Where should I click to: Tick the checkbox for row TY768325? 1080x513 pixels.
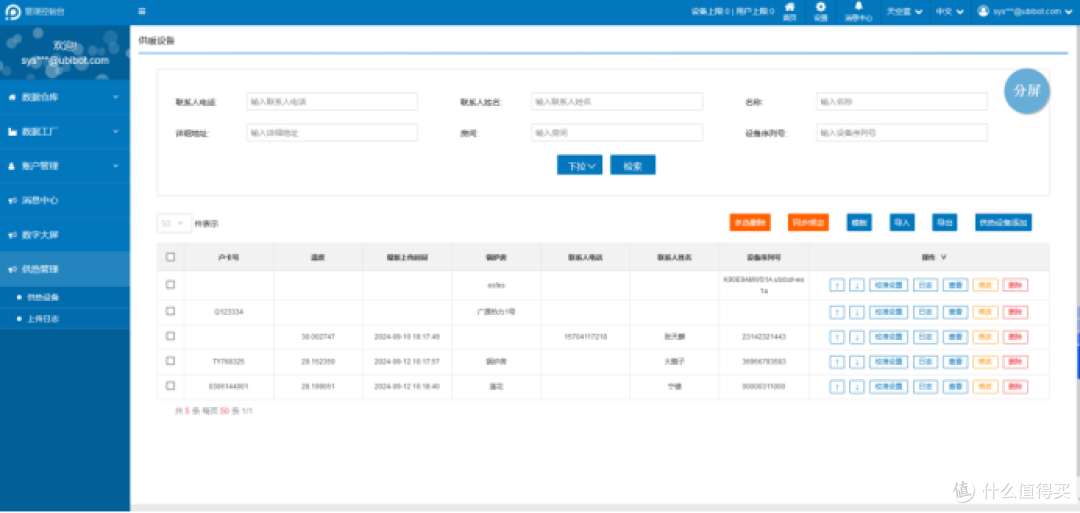click(x=170, y=361)
